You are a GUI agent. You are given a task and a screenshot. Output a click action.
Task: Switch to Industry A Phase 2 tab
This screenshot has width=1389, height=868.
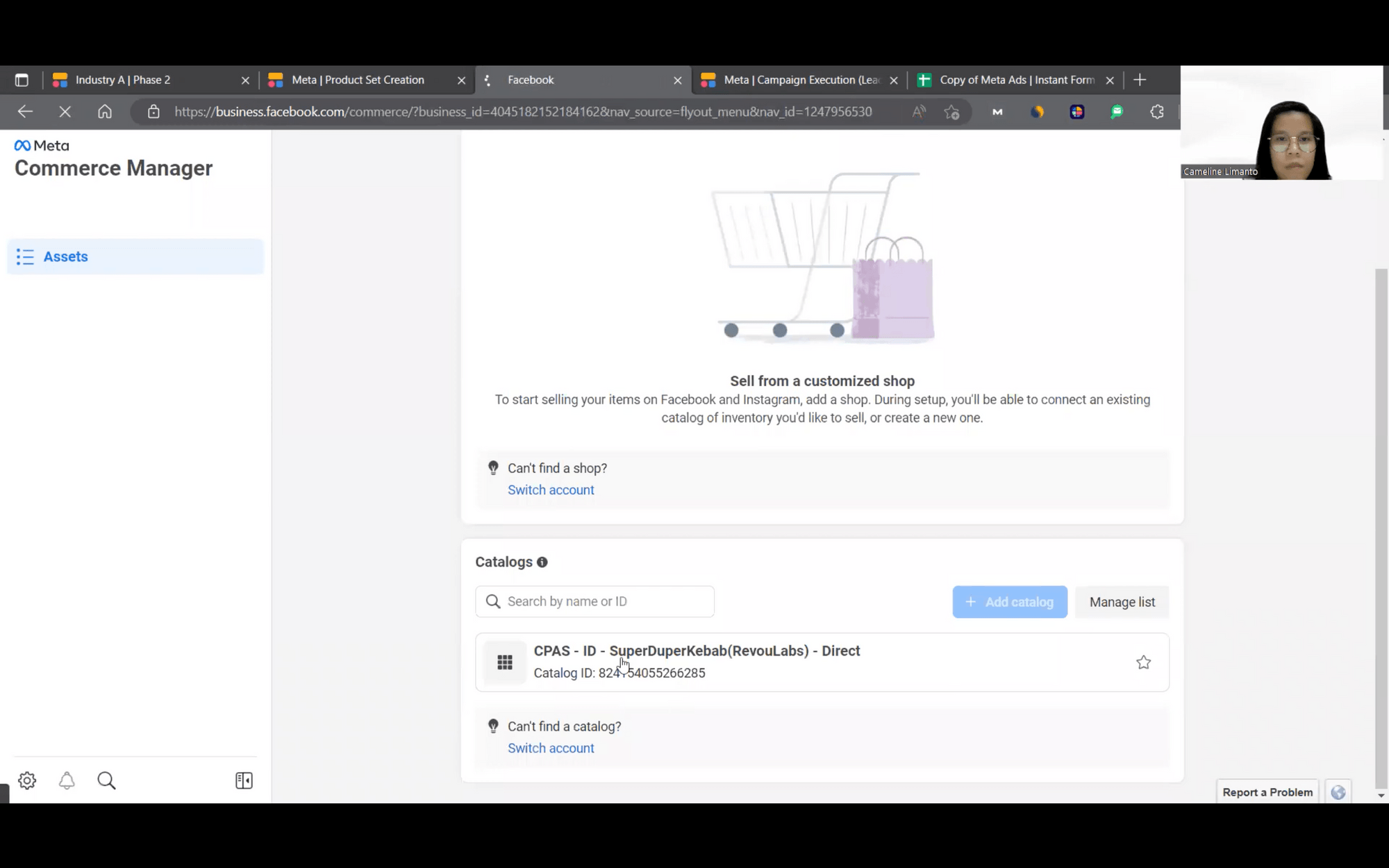pyautogui.click(x=123, y=80)
